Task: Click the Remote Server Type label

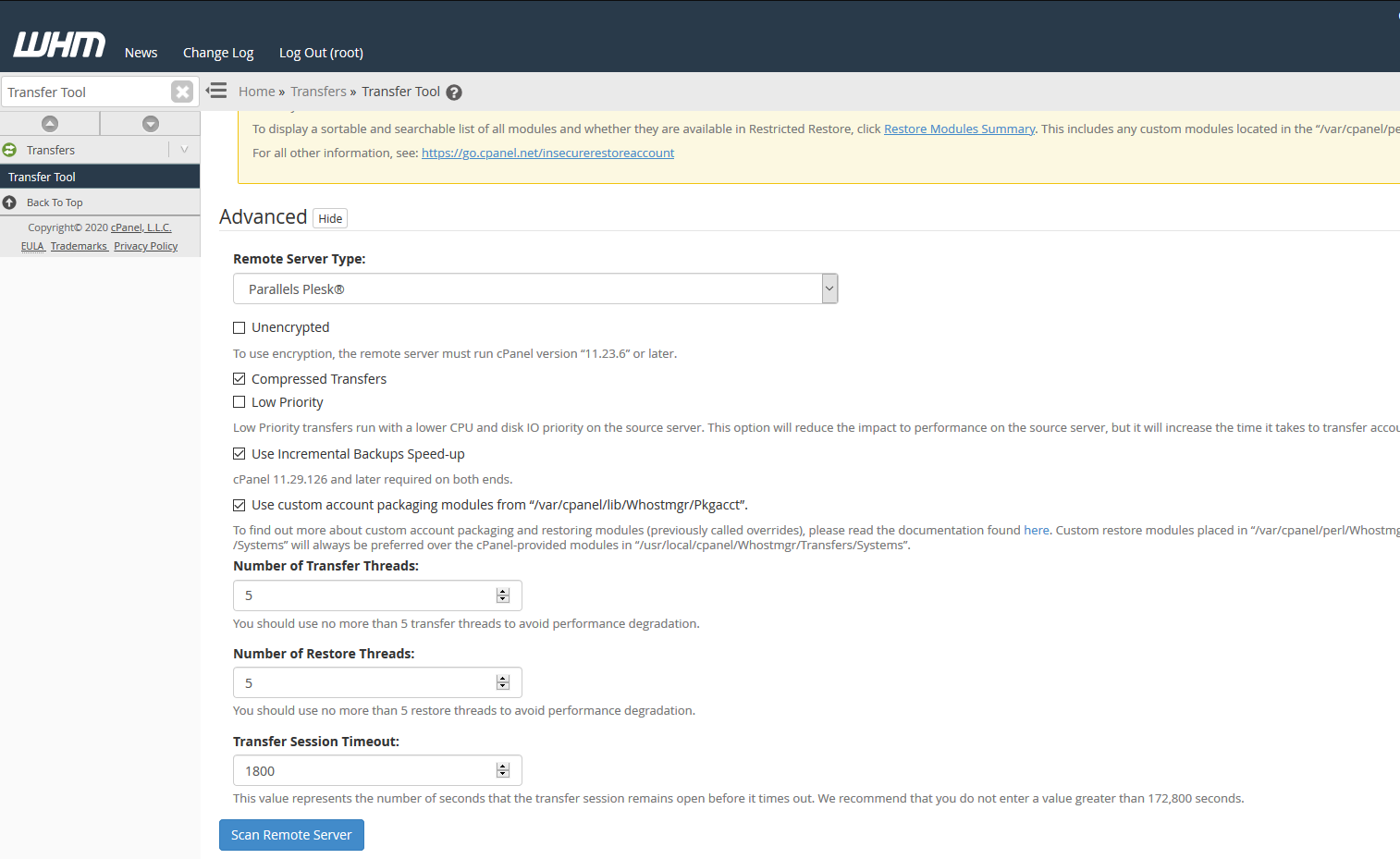Action: pyautogui.click(x=300, y=259)
